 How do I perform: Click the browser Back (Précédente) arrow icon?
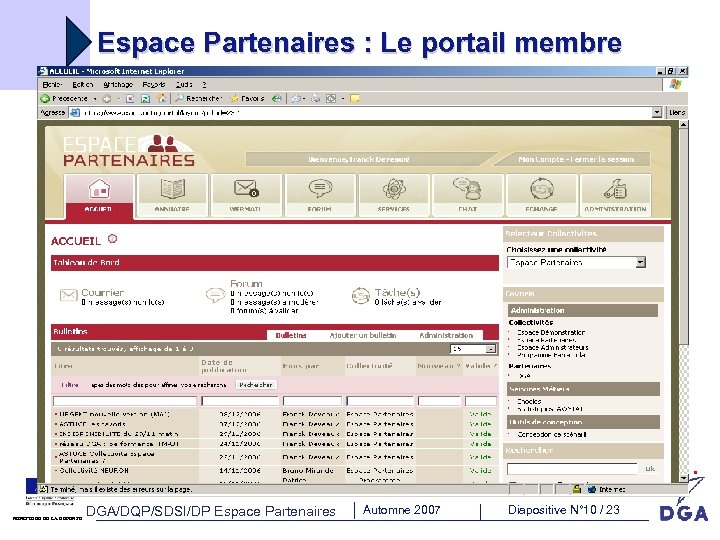pyautogui.click(x=45, y=98)
